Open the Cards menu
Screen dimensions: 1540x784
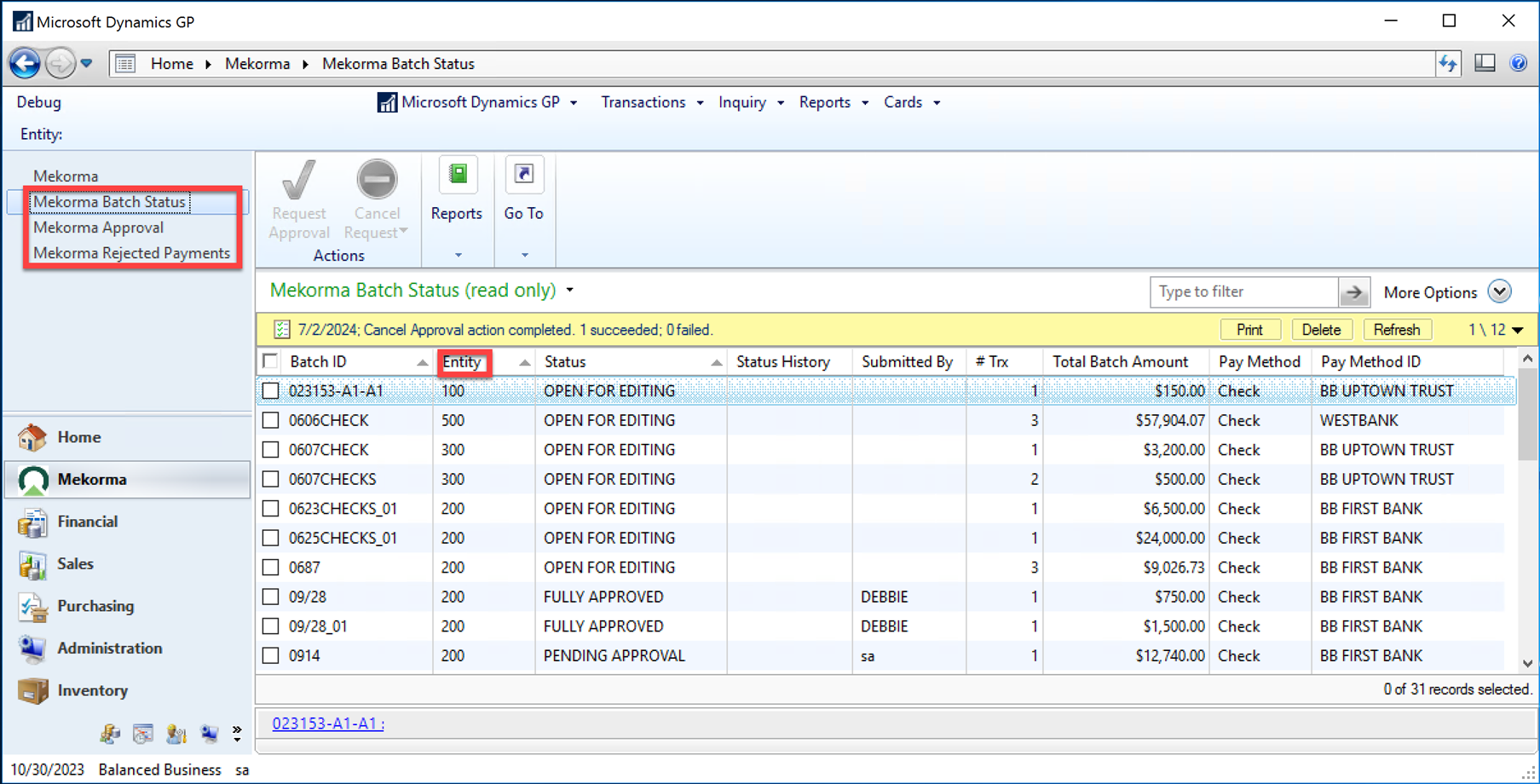pyautogui.click(x=912, y=102)
